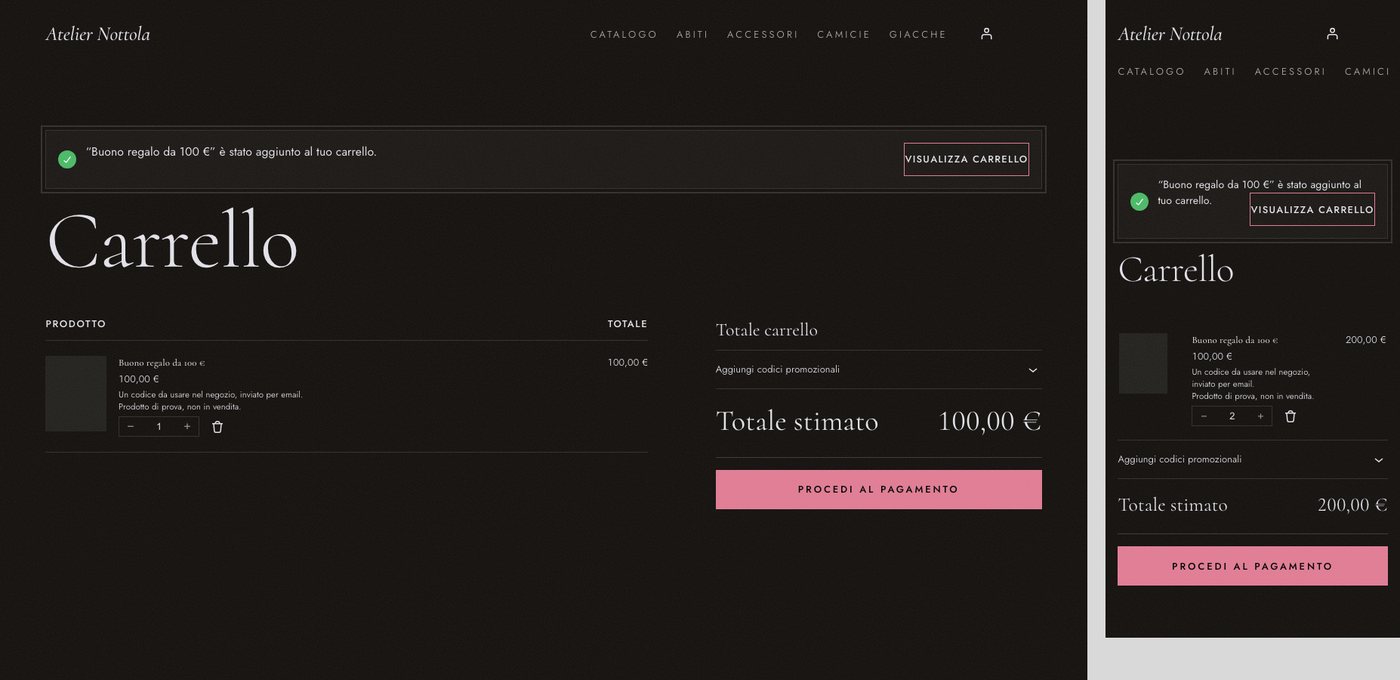
Task: Click the 'TOTALE' column header
Action: click(x=627, y=324)
